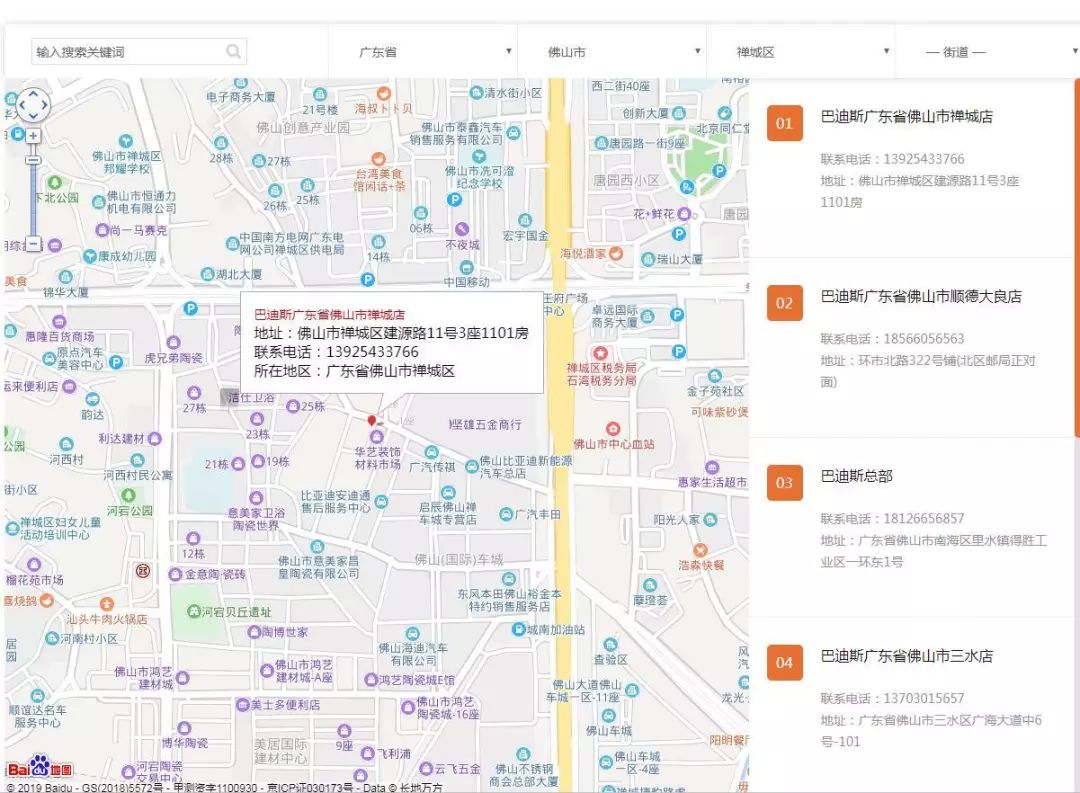Image resolution: width=1080 pixels, height=793 pixels.
Task: Click the search magnifier icon
Action: 233,51
